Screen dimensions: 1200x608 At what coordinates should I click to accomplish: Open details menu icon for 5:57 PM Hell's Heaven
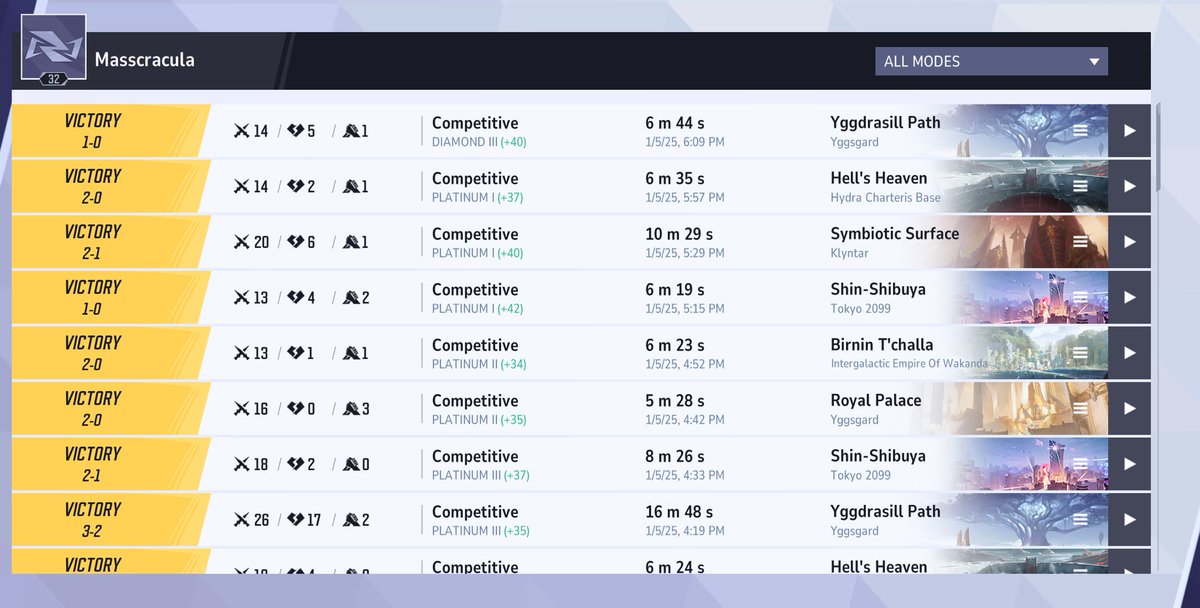(x=1080, y=186)
